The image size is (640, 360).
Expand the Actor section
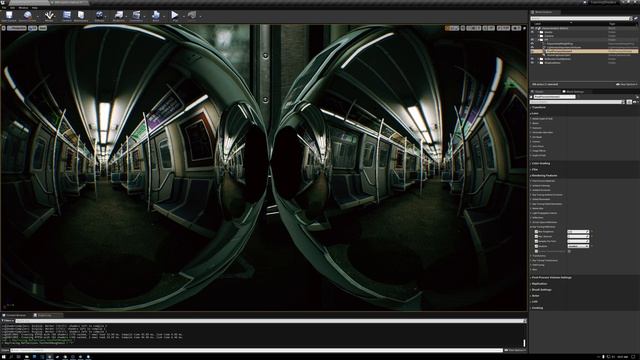pos(536,296)
